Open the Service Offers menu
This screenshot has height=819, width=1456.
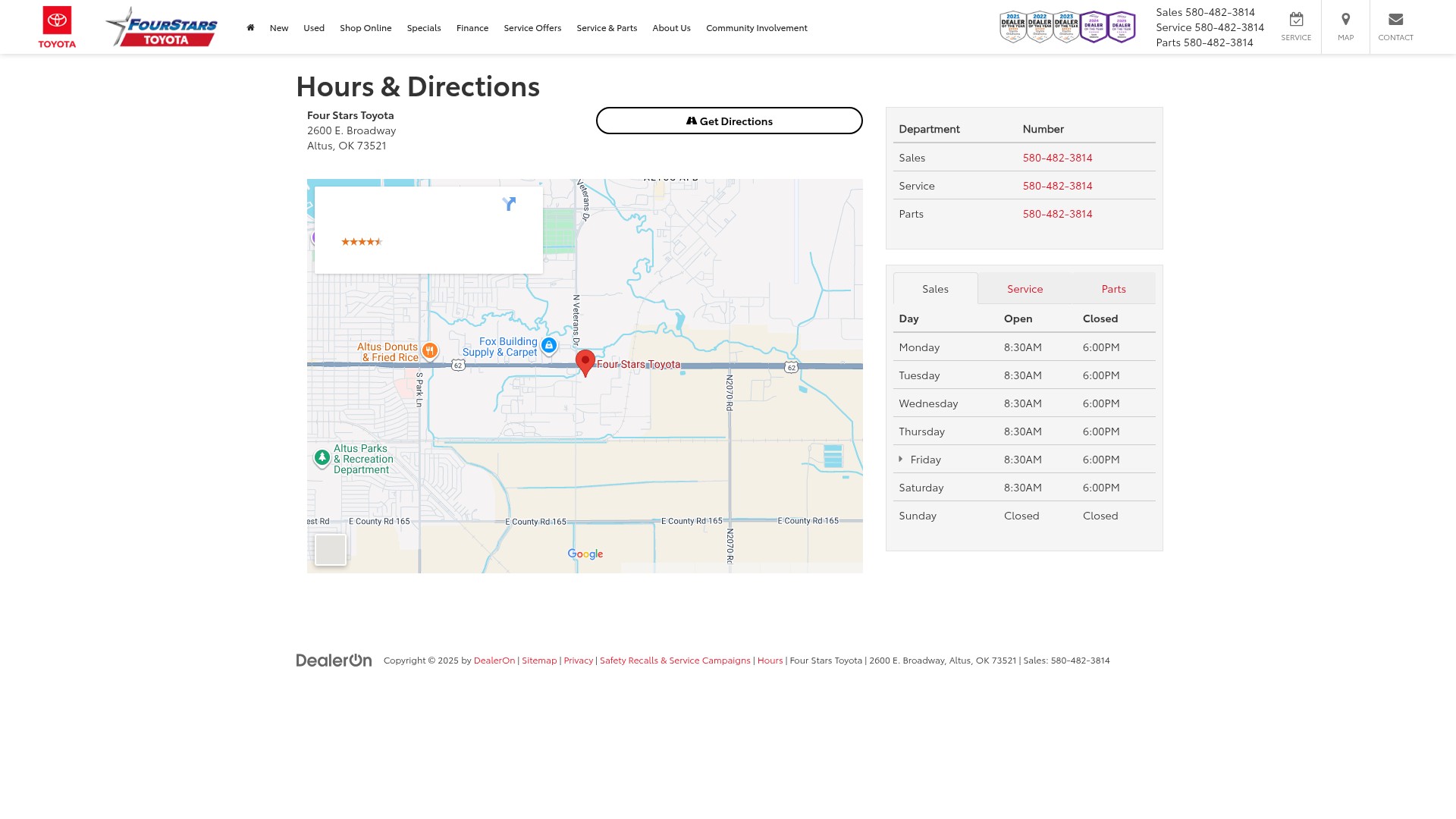[x=532, y=27]
